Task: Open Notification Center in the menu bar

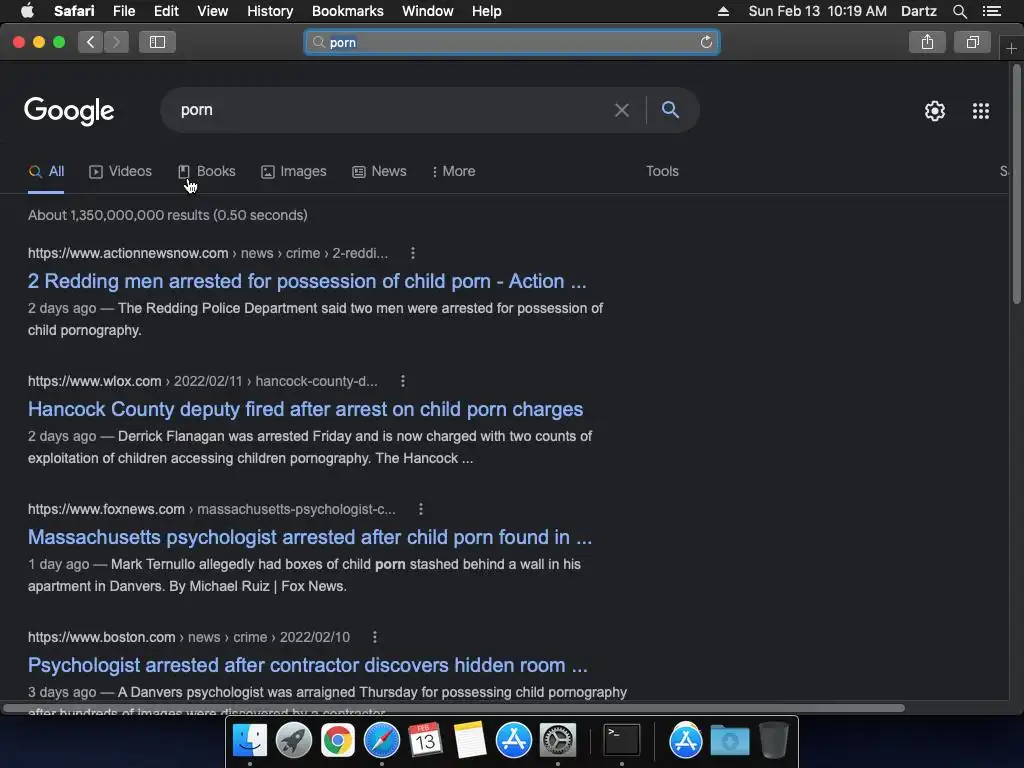Action: [991, 11]
